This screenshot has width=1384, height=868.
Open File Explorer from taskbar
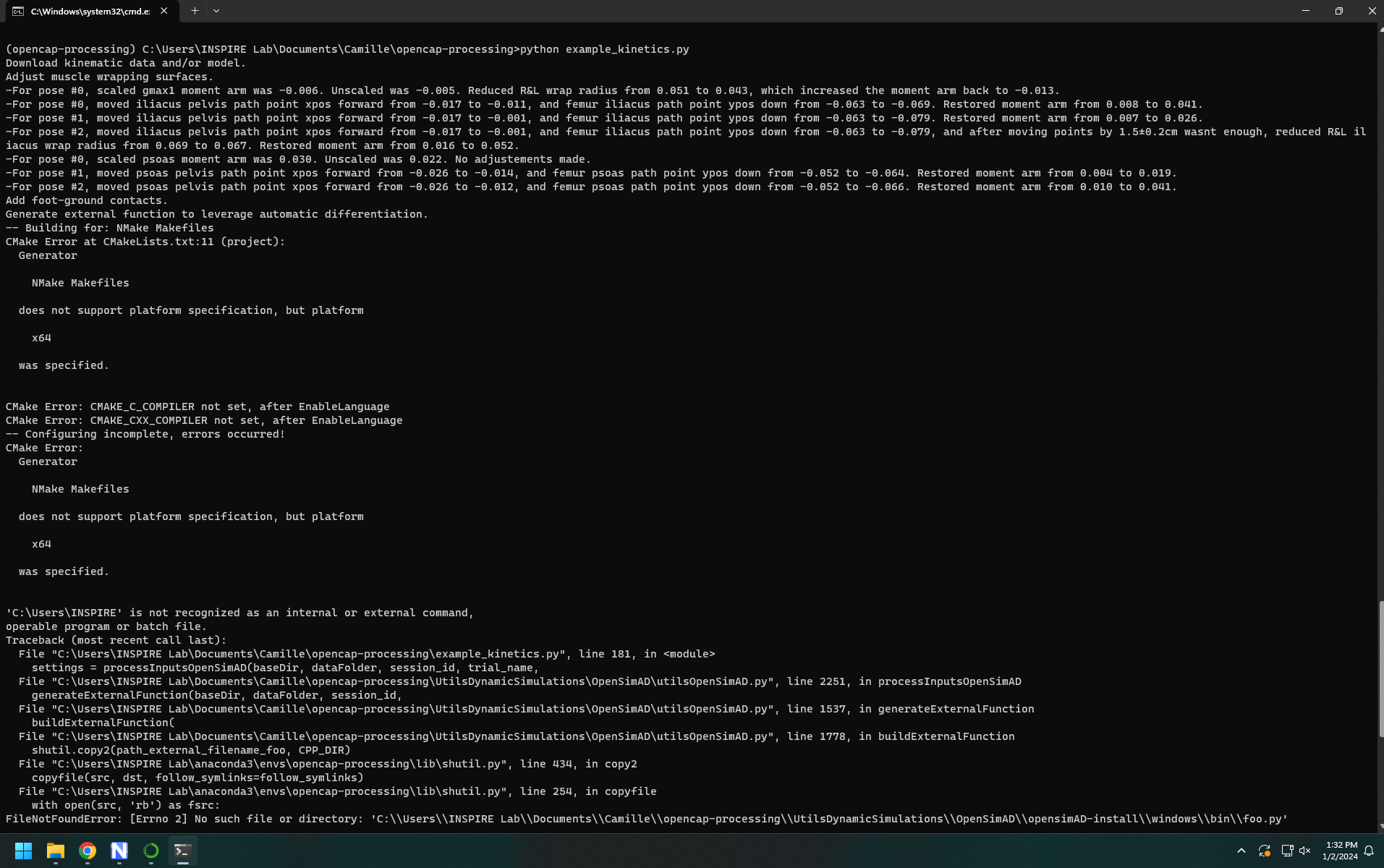pyautogui.click(x=56, y=851)
